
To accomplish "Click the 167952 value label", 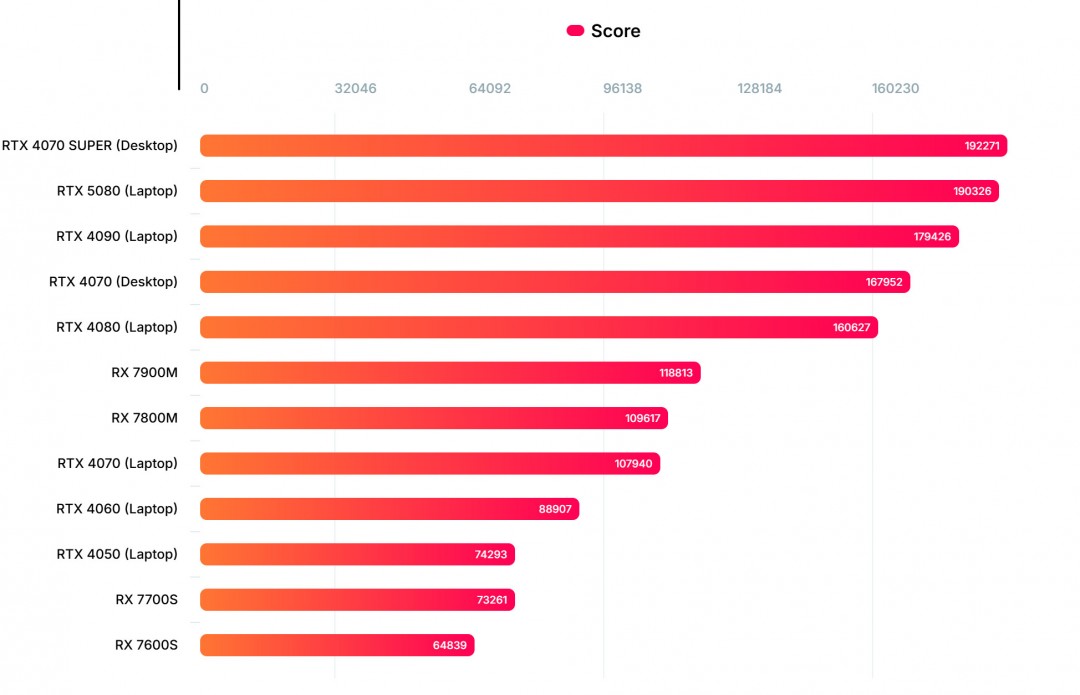I will (884, 282).
